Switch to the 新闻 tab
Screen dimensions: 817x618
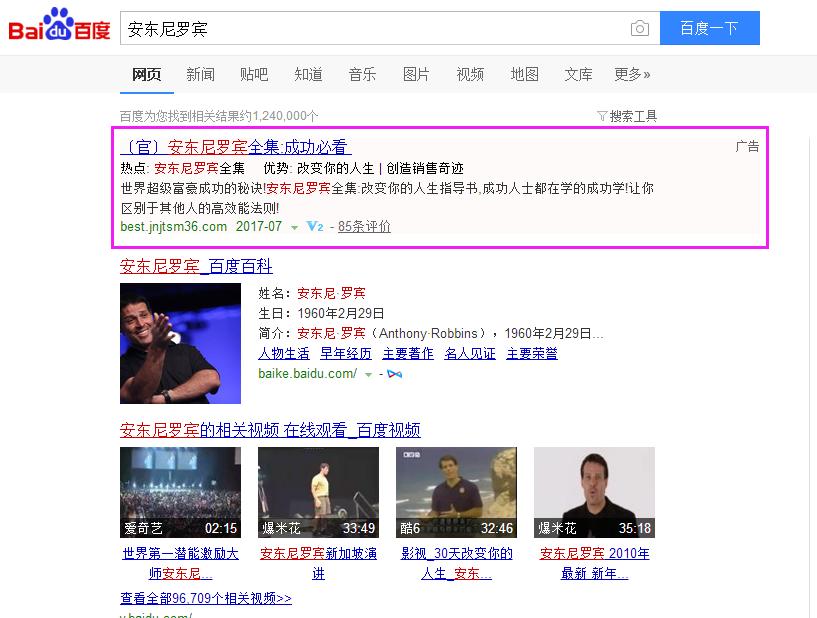coord(200,74)
